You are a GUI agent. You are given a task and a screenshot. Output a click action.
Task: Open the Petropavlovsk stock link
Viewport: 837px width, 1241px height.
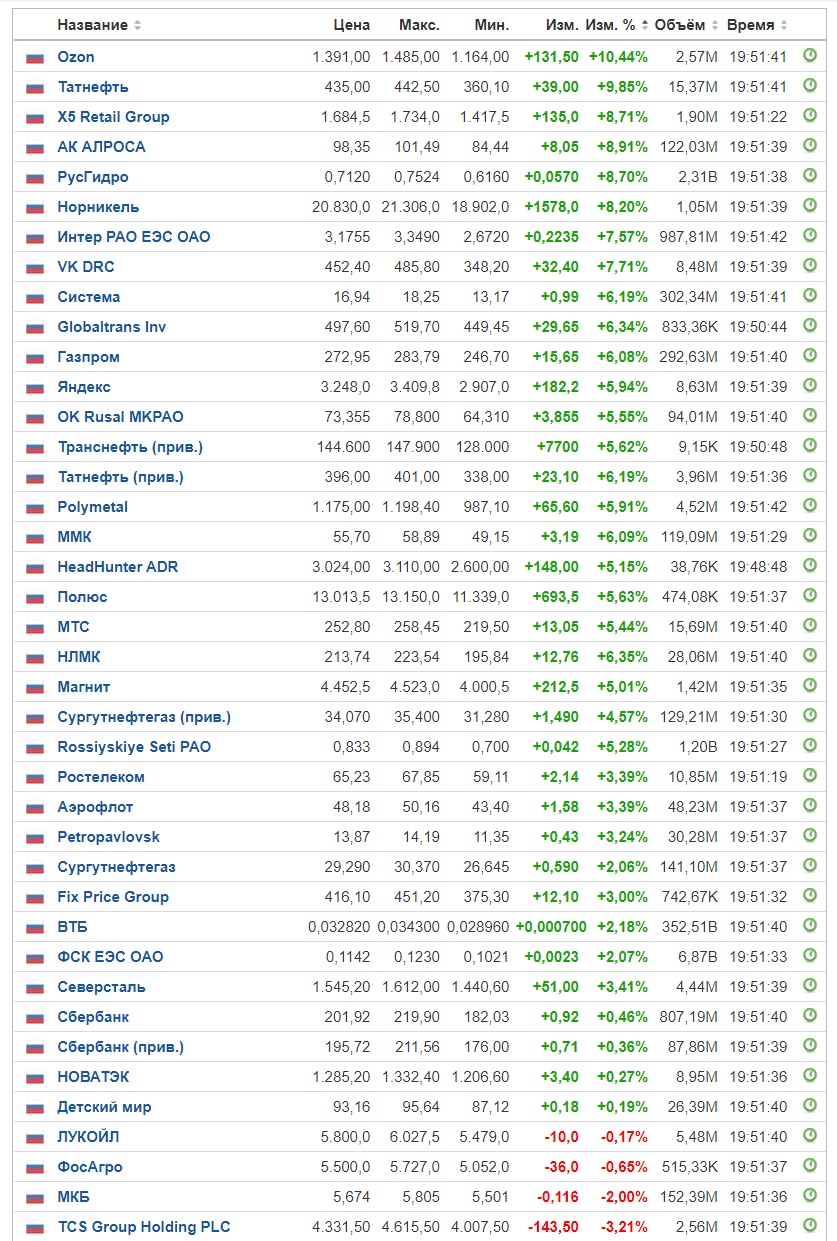point(109,837)
